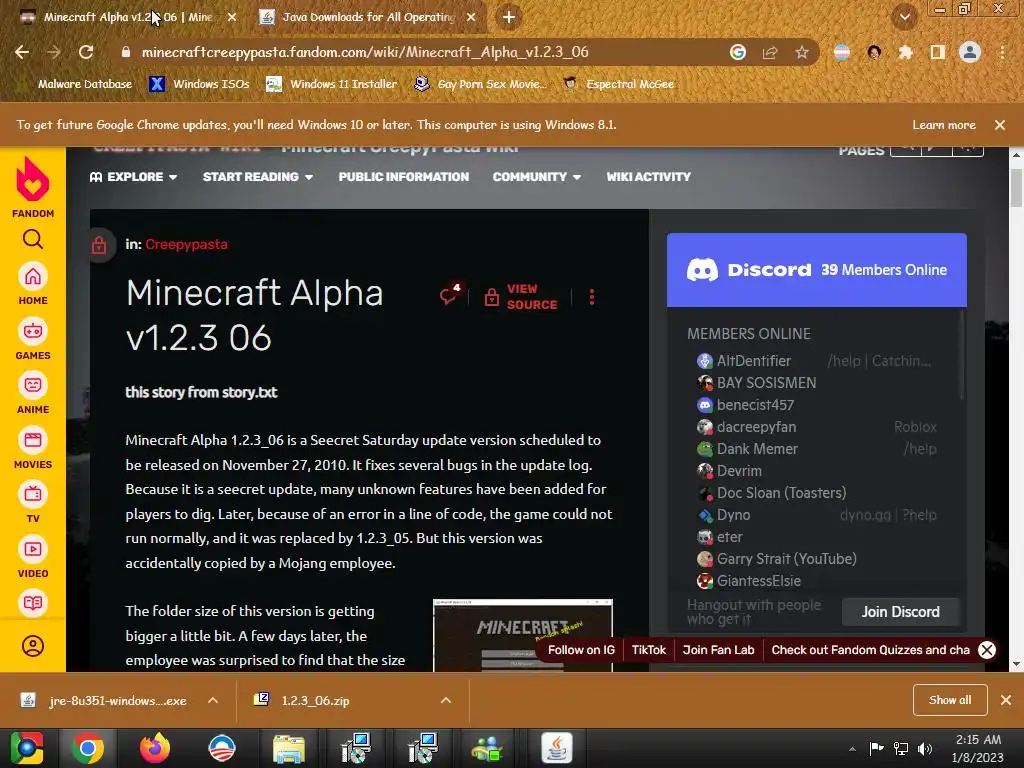Bookmark this page with star icon
This screenshot has height=768, width=1024.
(802, 52)
